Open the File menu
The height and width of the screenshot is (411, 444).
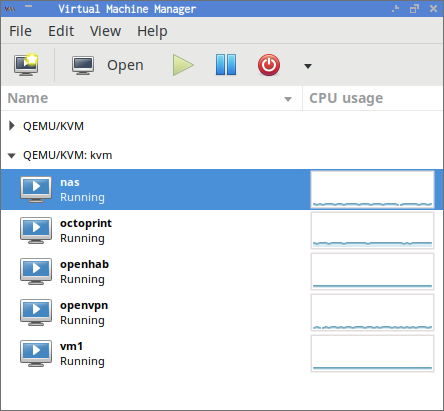pos(20,31)
